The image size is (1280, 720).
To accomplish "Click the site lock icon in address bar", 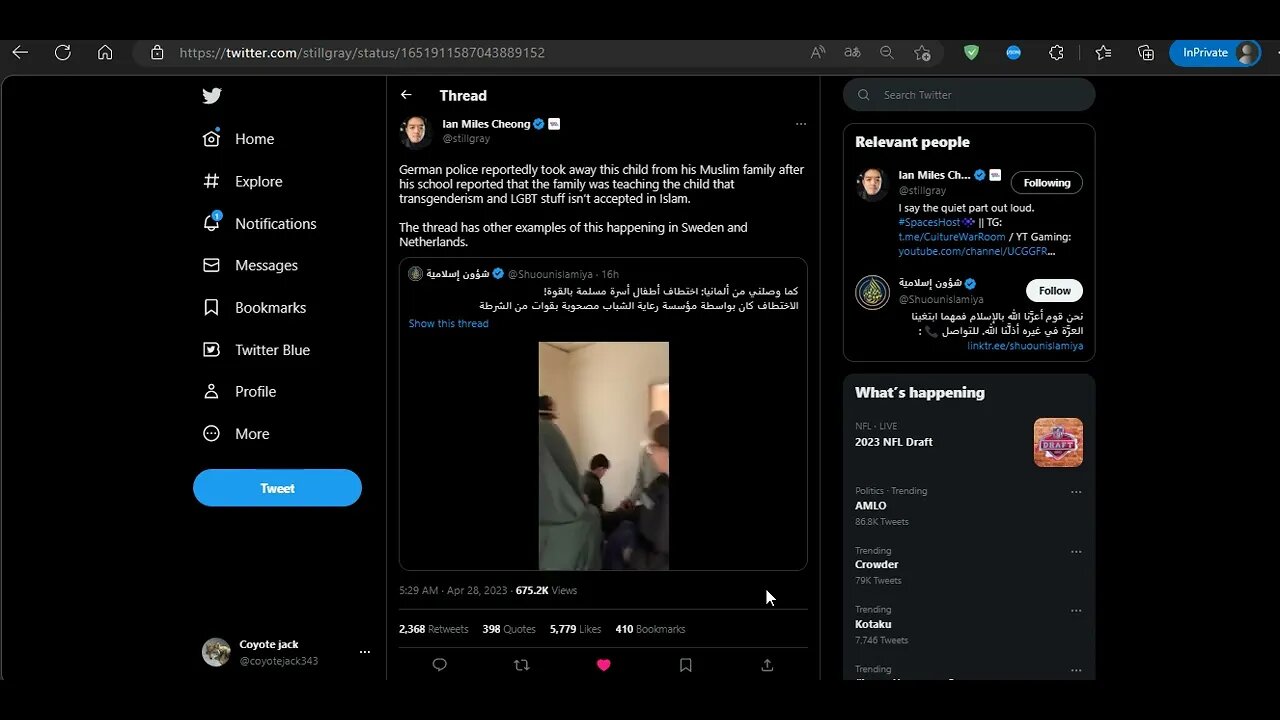I will pos(157,53).
